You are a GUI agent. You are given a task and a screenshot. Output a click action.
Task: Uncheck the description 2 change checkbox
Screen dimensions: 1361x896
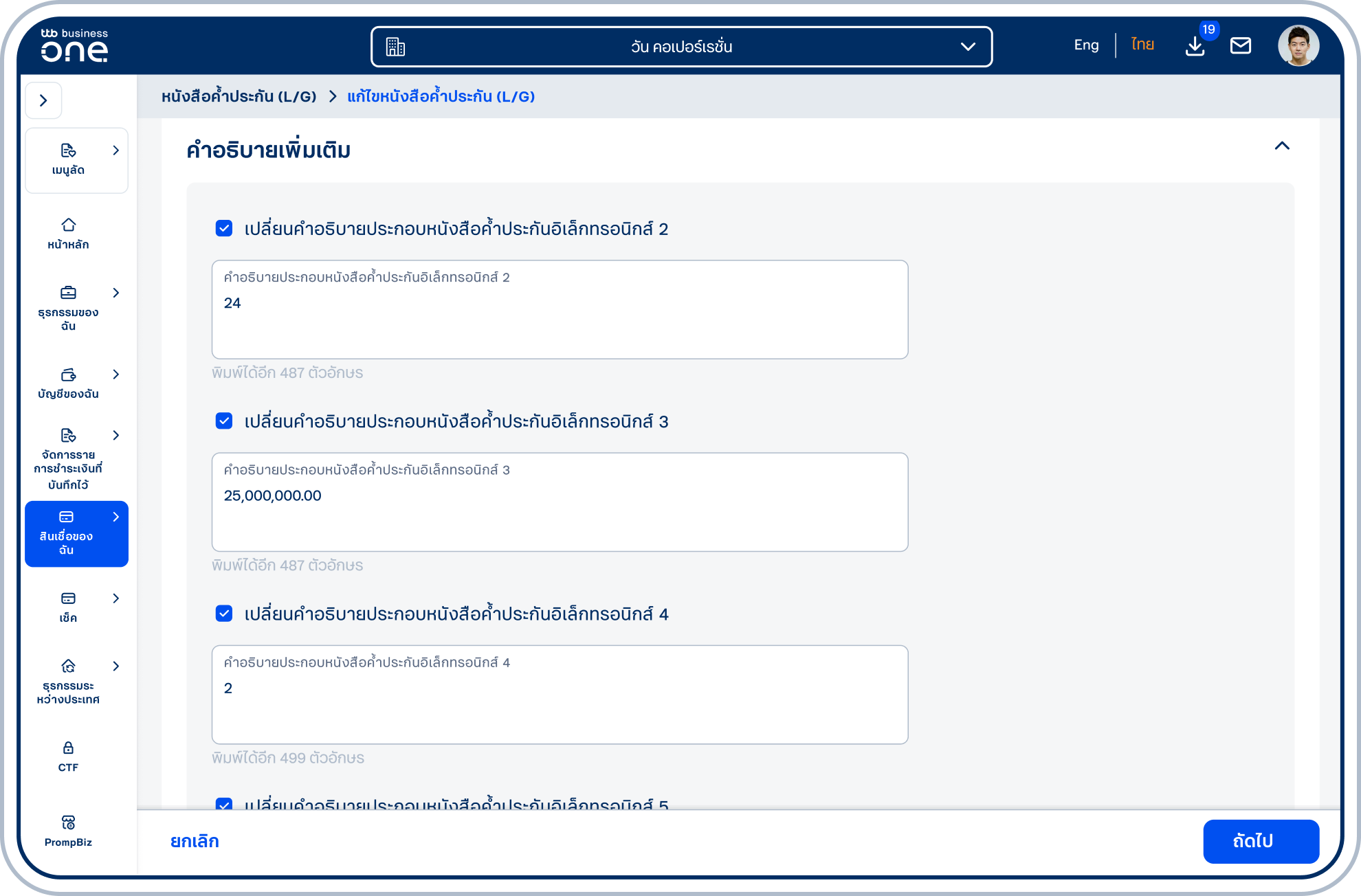coord(224,228)
